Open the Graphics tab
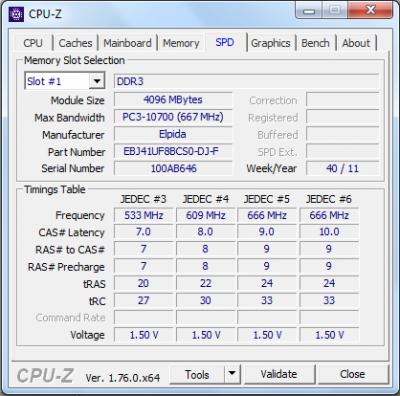Screen dimensions: 400x396 click(271, 43)
